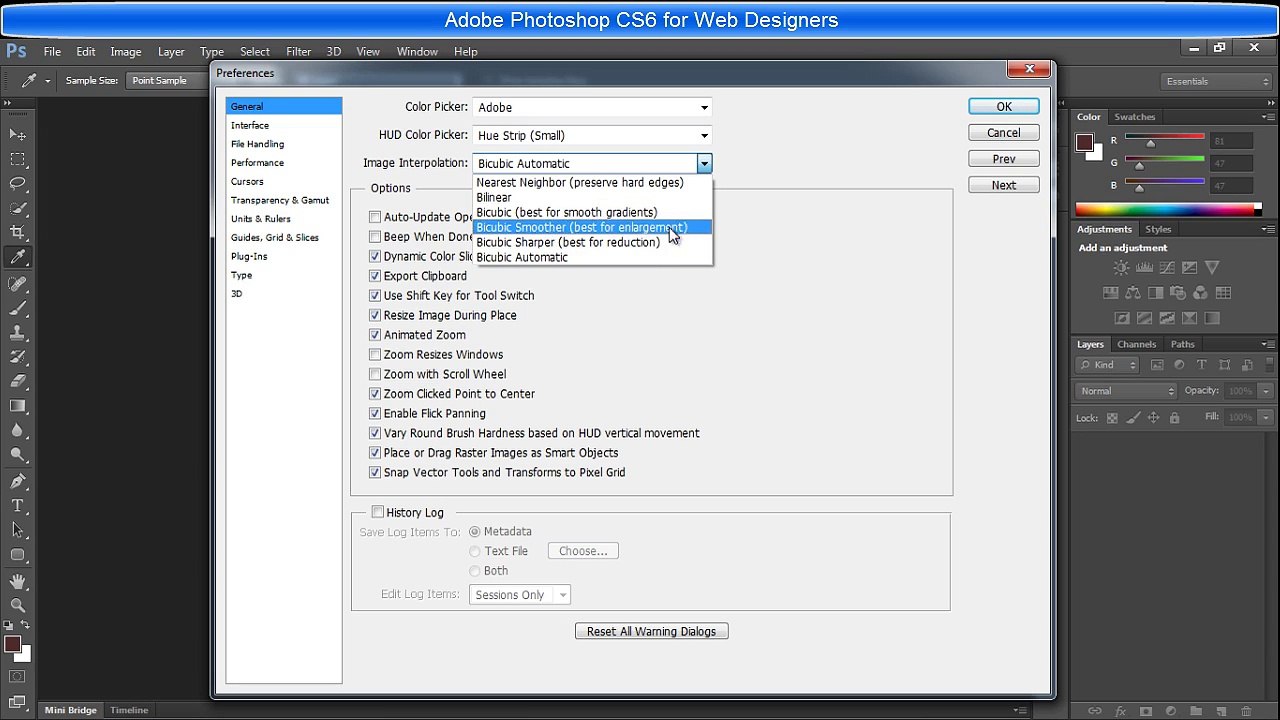Open the Edit Log Items dropdown
1280x720 pixels.
tap(519, 595)
